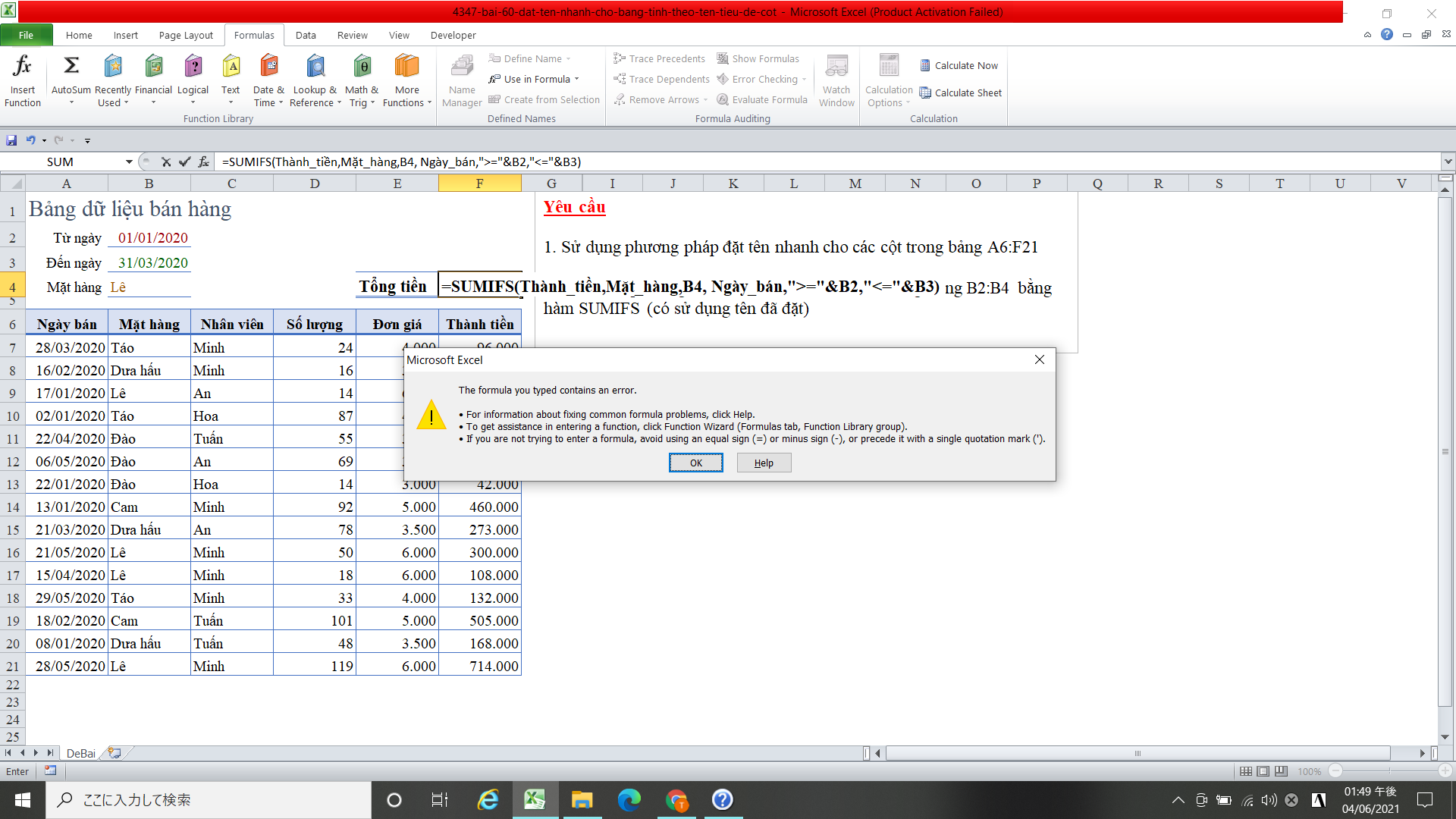
Task: Open Date & Time functions
Action: coord(268,80)
